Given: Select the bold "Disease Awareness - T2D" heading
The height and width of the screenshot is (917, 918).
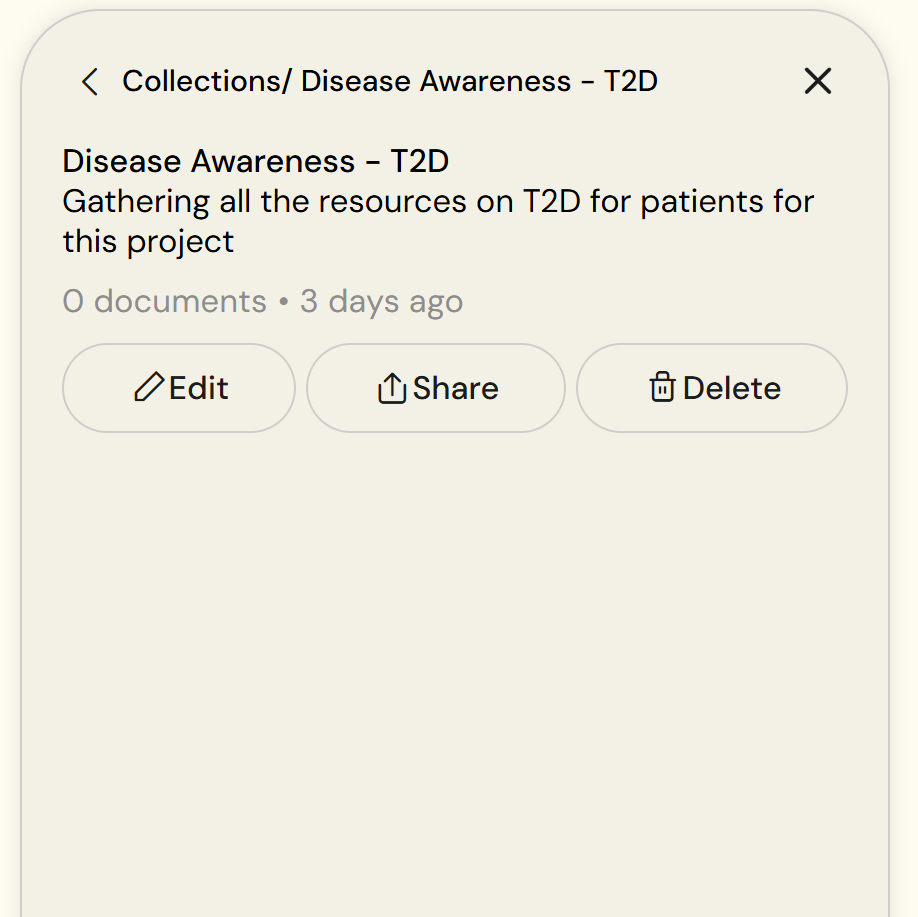Looking at the screenshot, I should 255,161.
